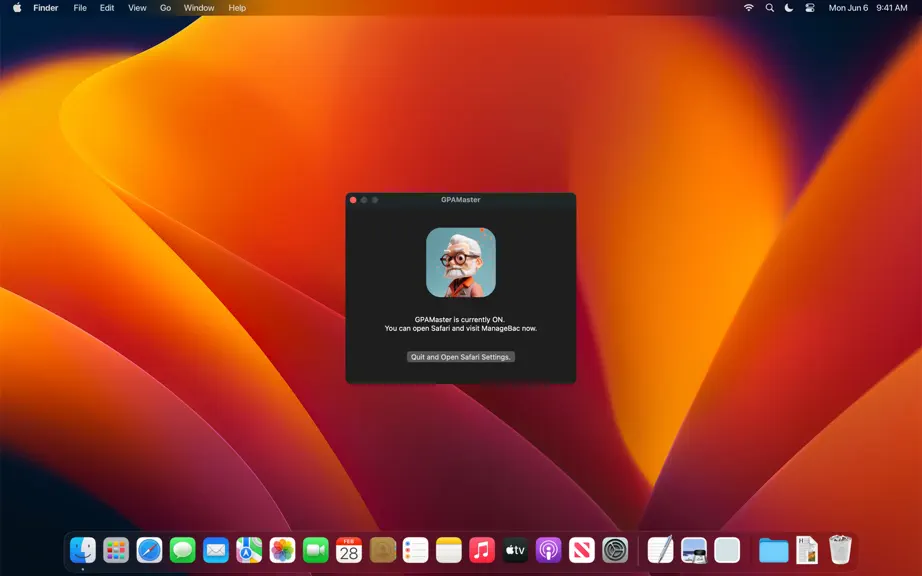
Task: Open Reminders from the Dock
Action: 415,551
